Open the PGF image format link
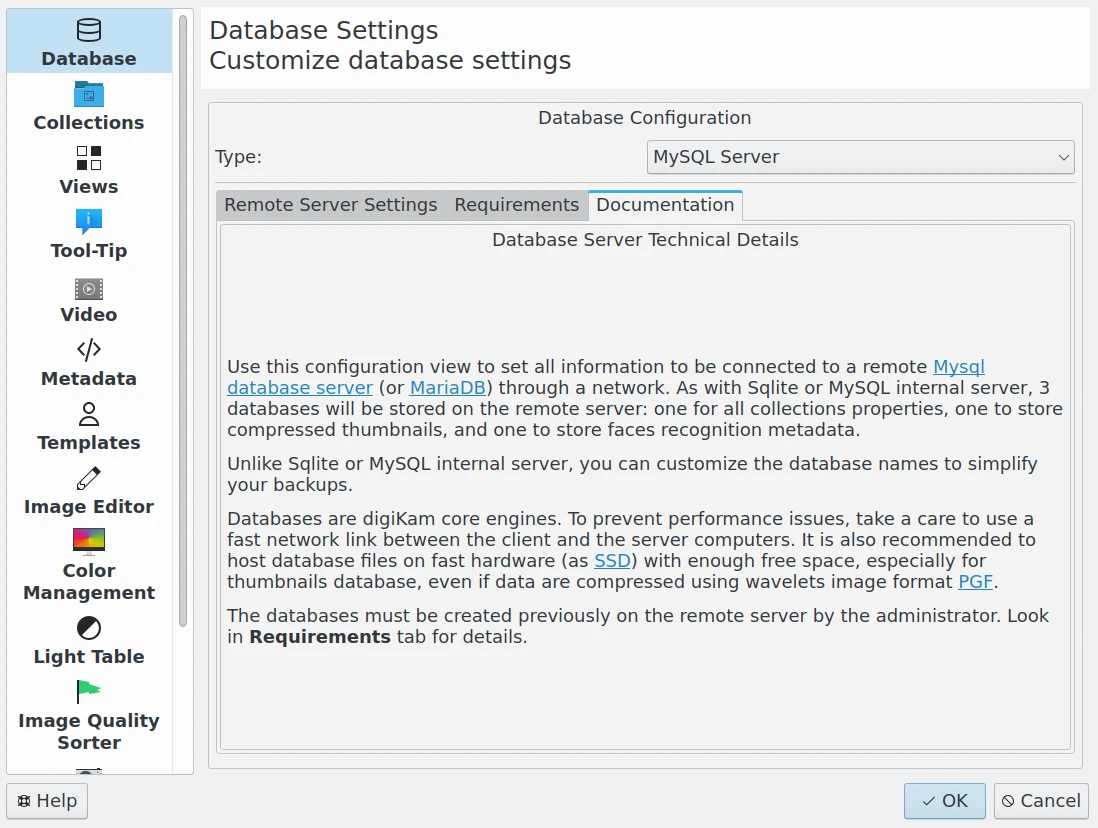Viewport: 1098px width, 828px height. 975,581
